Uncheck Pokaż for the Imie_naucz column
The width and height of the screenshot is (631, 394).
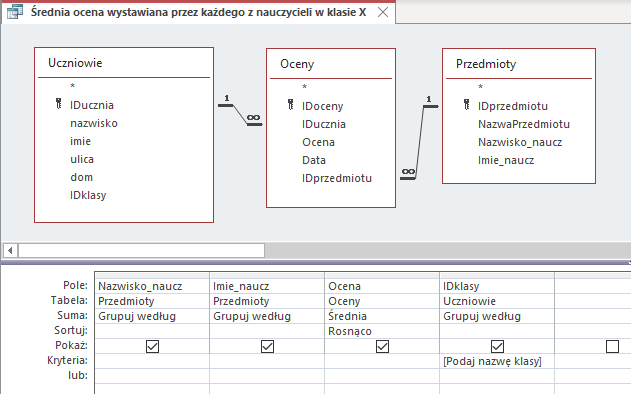(x=268, y=346)
